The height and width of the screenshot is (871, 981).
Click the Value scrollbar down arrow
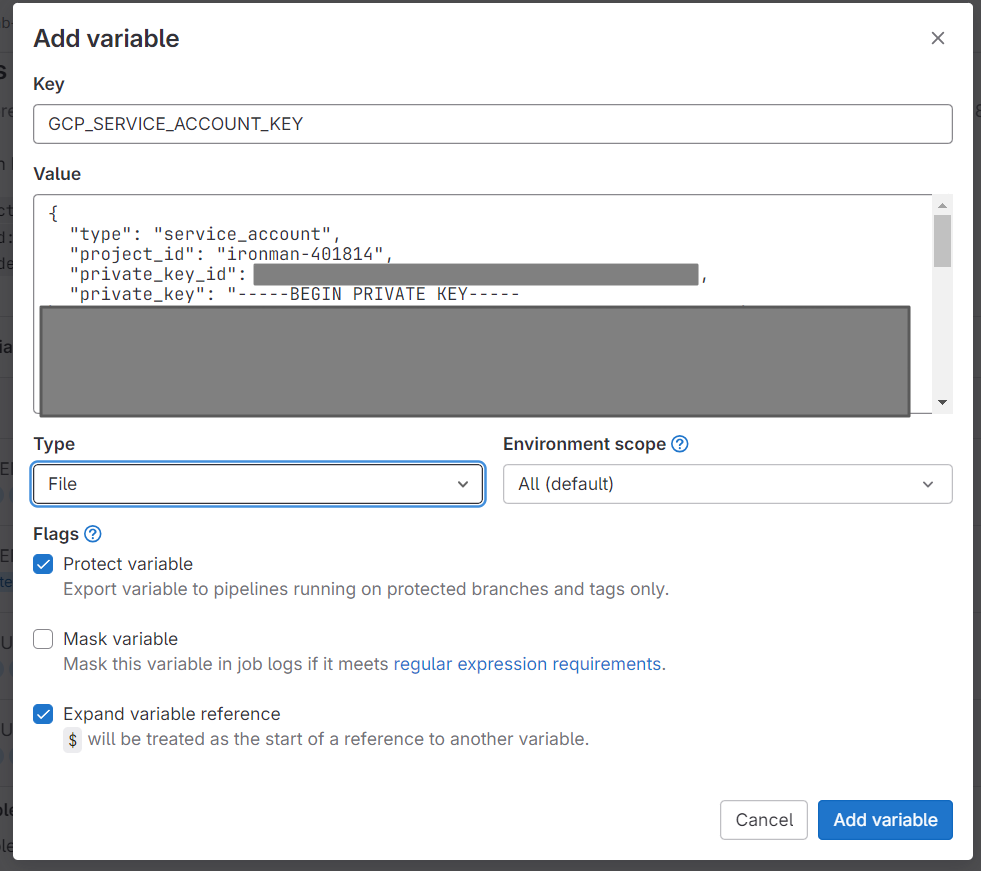[942, 402]
